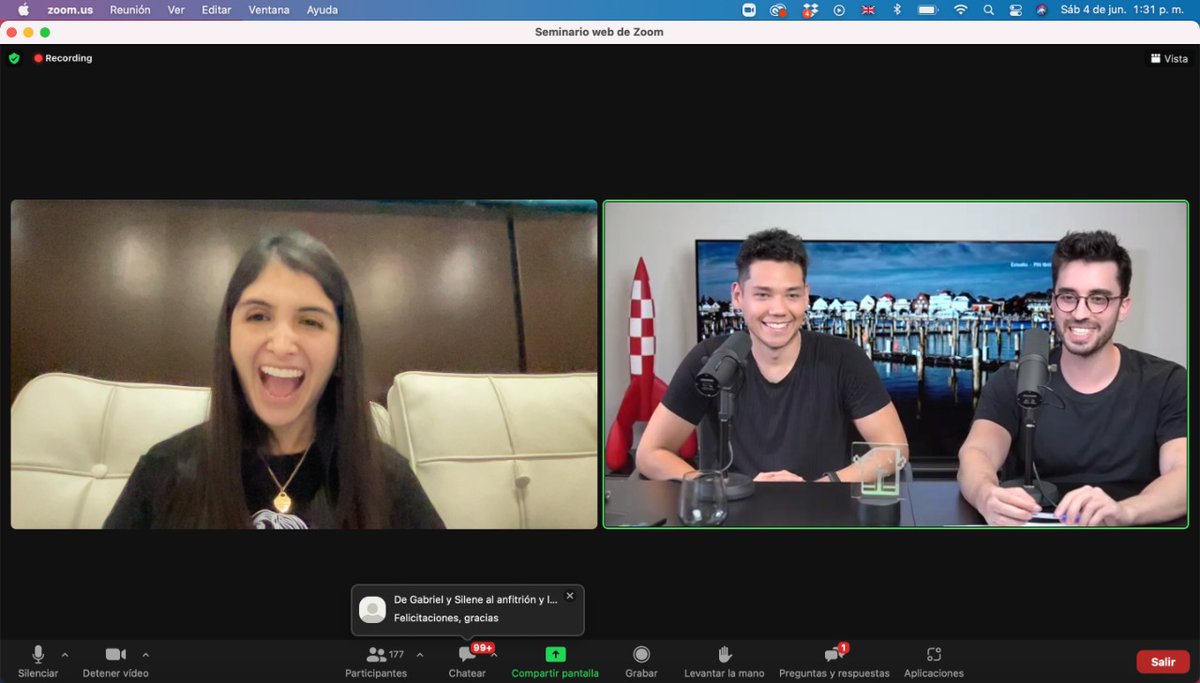Expand the chat options arrow beside Chatear
The width and height of the screenshot is (1200, 683).
pos(494,655)
